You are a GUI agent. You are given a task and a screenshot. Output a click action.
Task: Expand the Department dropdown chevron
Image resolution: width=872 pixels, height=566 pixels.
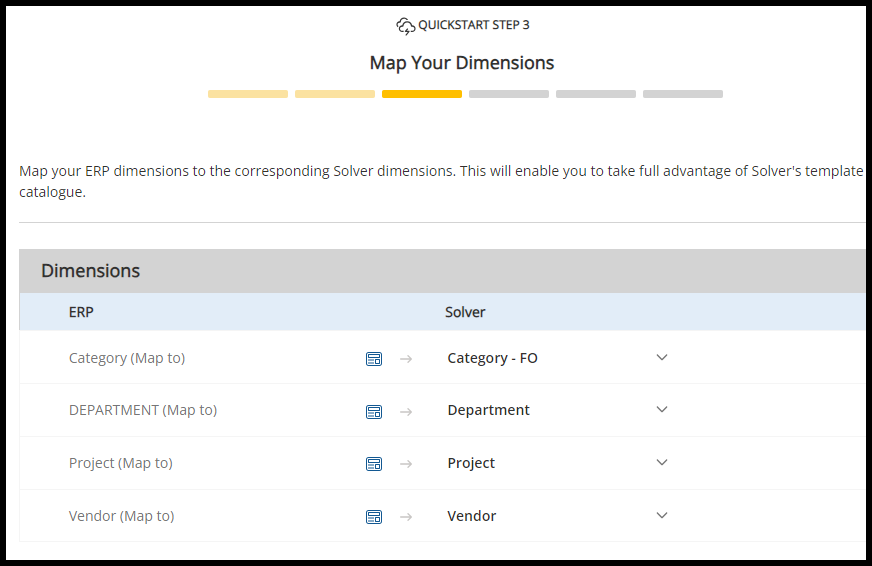pos(661,410)
